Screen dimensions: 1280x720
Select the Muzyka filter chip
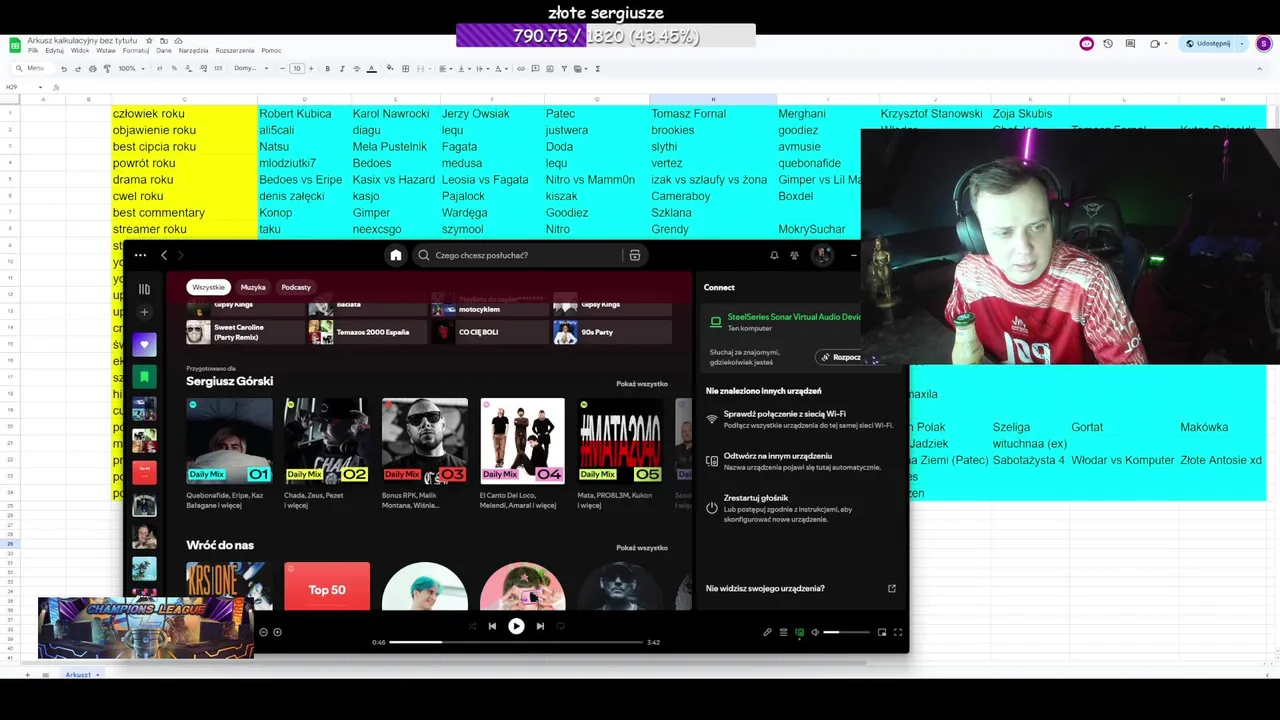click(253, 287)
